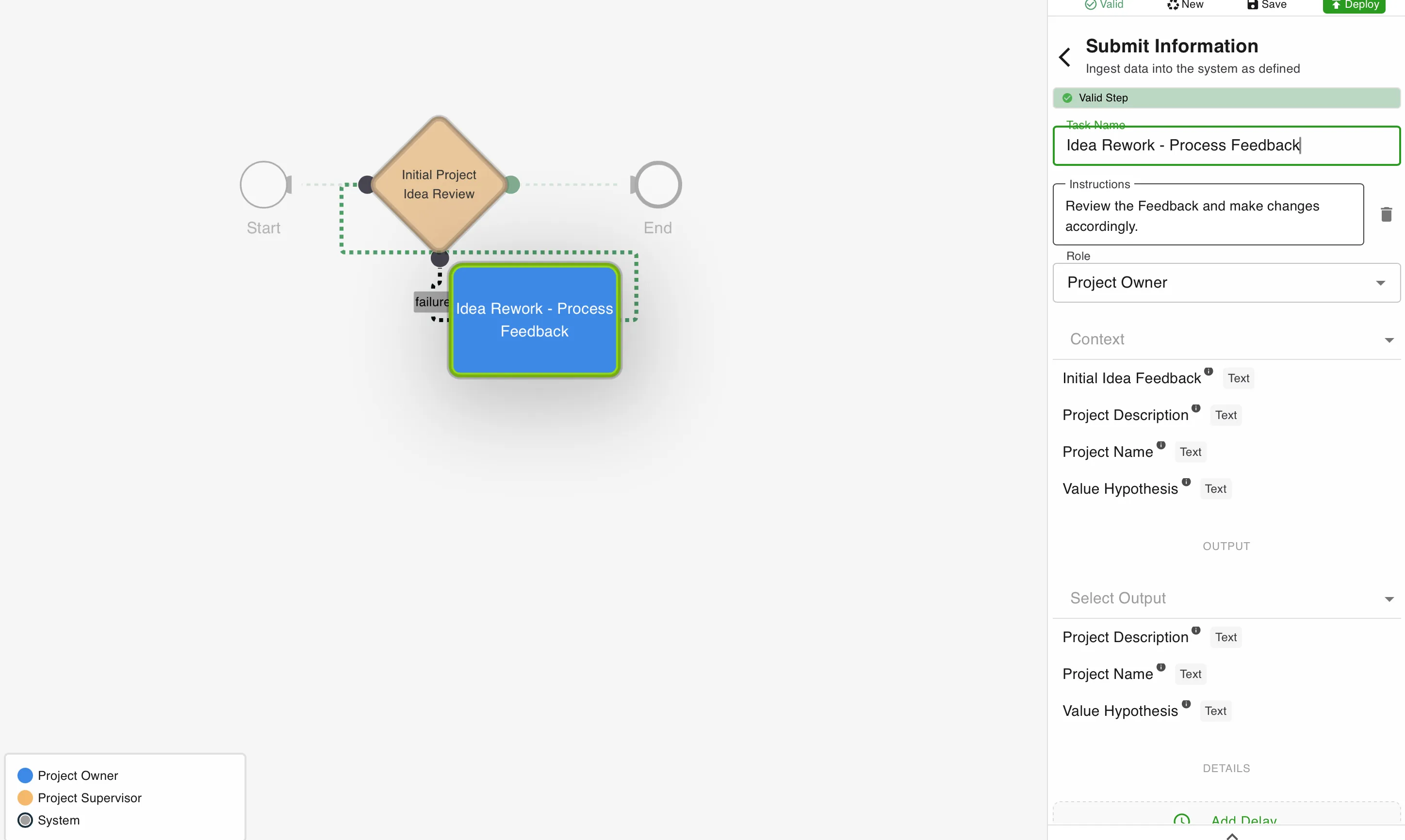Create a New workflow
The width and height of the screenshot is (1405, 840).
click(x=1185, y=5)
